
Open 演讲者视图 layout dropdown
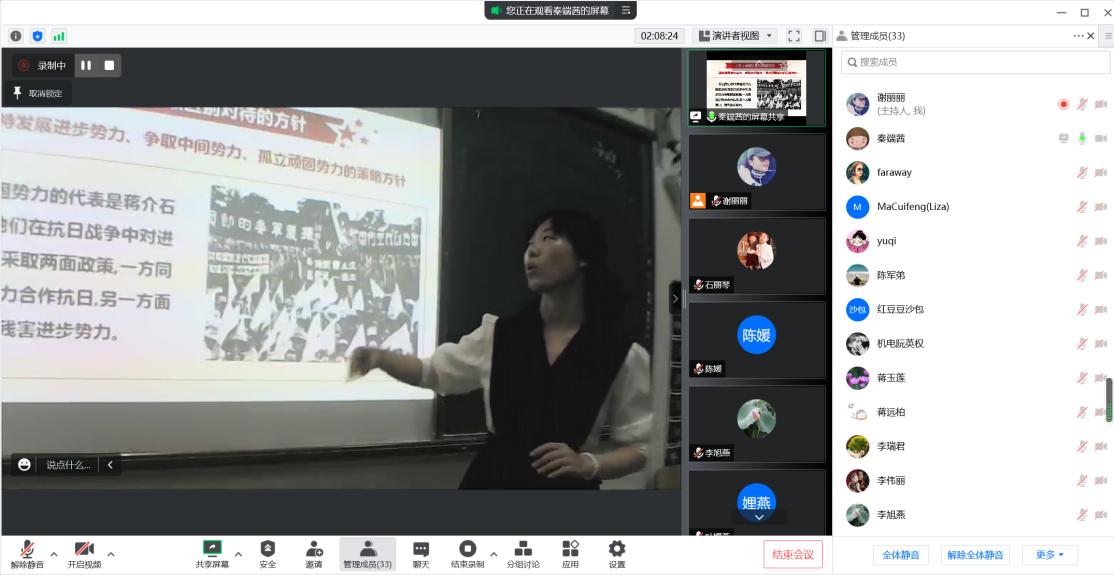[x=735, y=36]
